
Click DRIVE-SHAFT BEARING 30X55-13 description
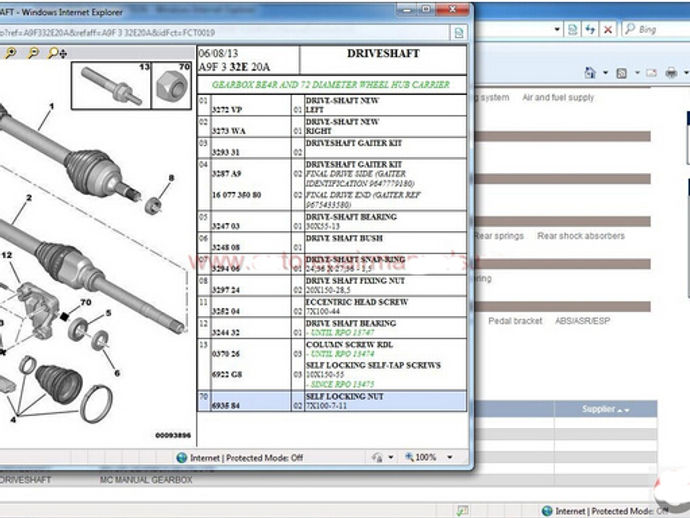click(351, 221)
